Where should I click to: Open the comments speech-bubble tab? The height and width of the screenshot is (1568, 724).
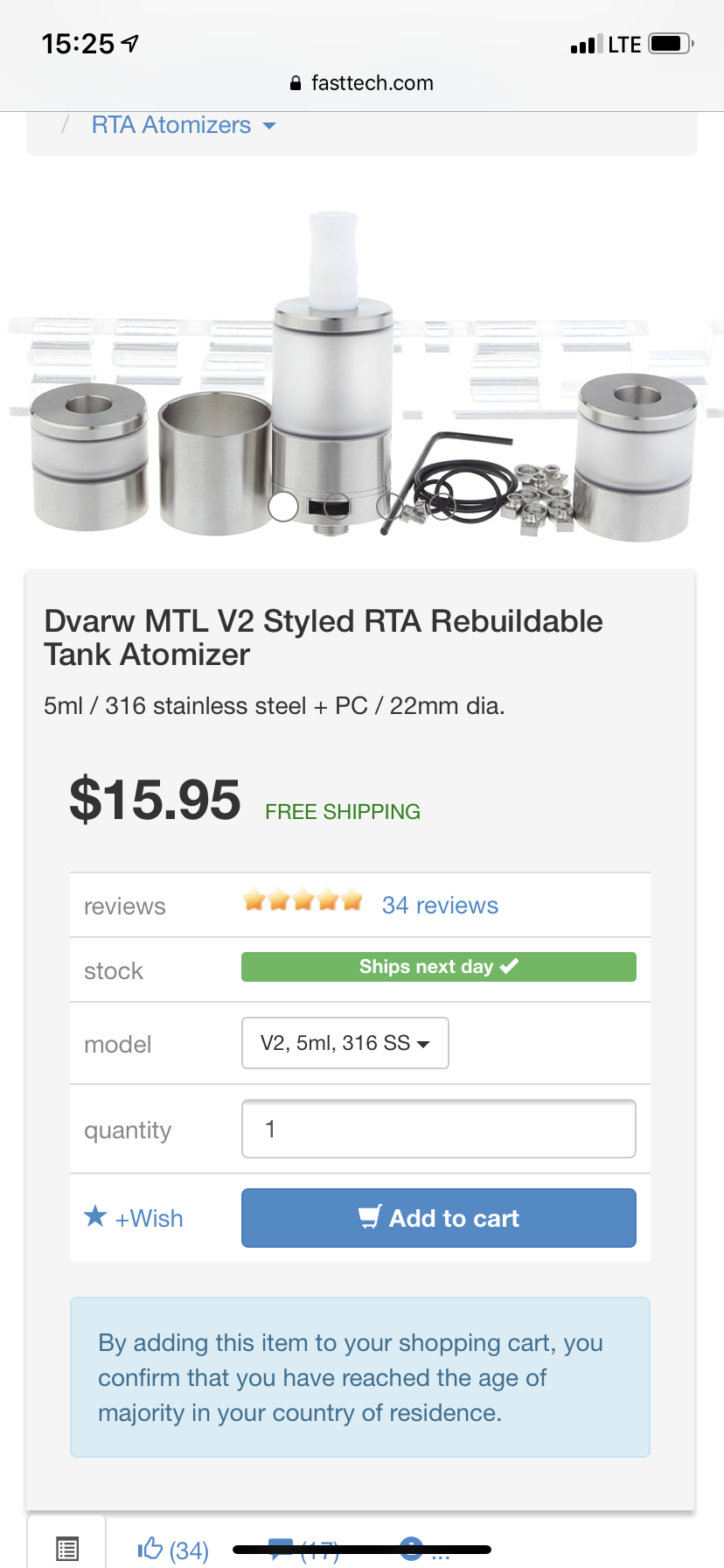point(282,1549)
